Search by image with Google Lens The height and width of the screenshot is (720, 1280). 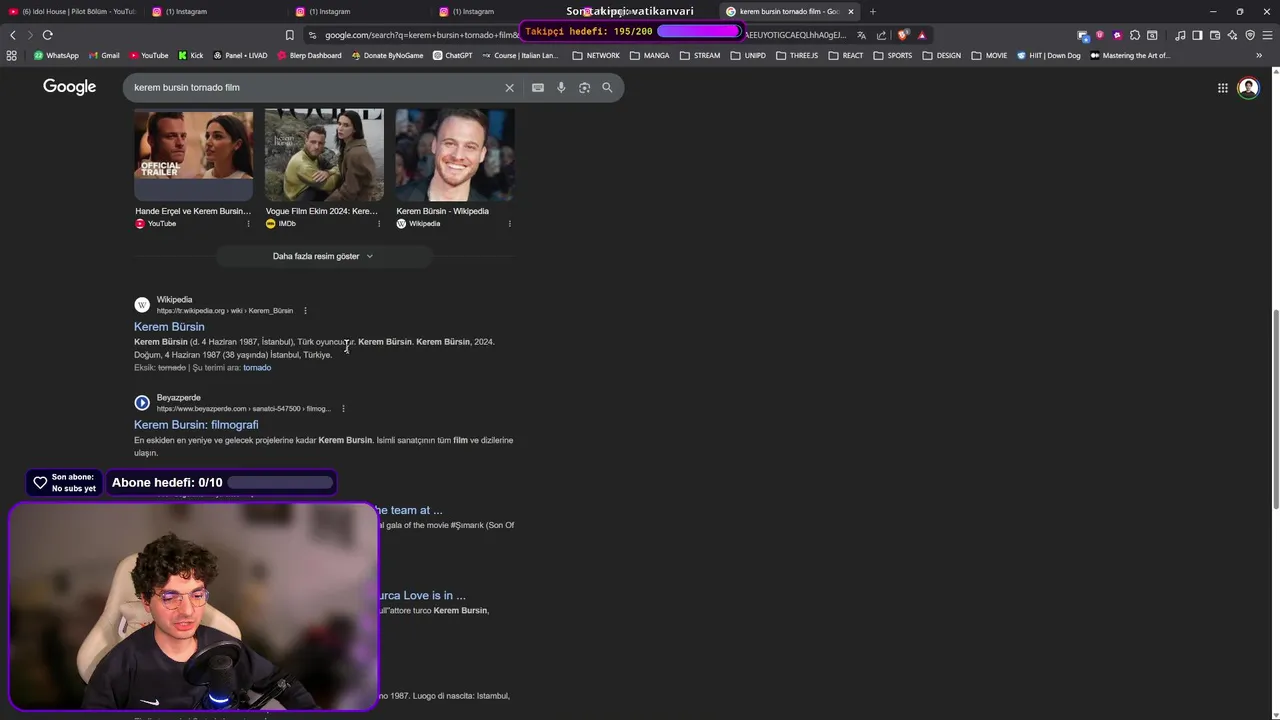tap(584, 88)
